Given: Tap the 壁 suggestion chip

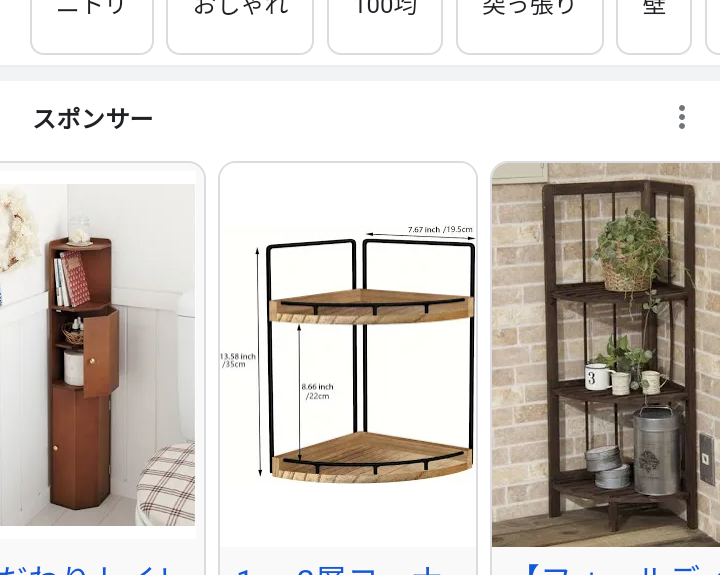Looking at the screenshot, I should click(x=654, y=27).
